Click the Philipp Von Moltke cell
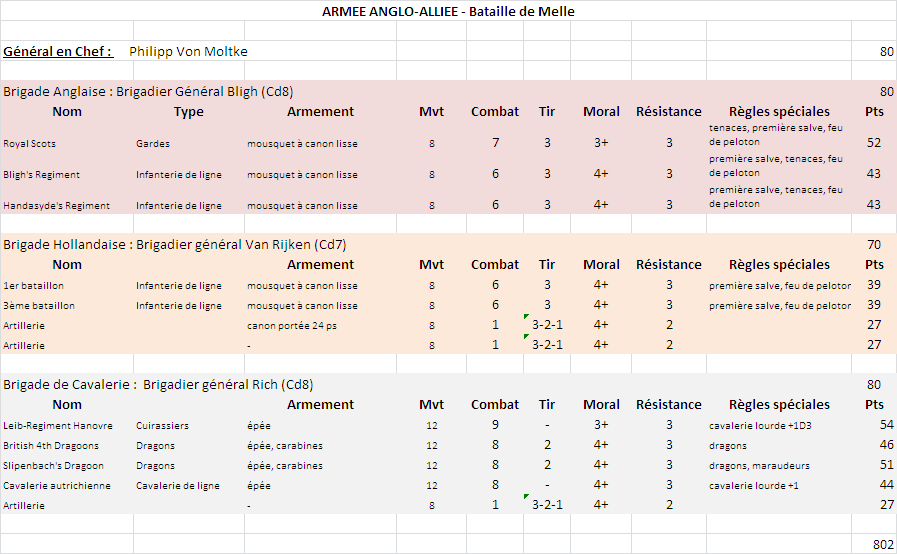 (x=188, y=52)
